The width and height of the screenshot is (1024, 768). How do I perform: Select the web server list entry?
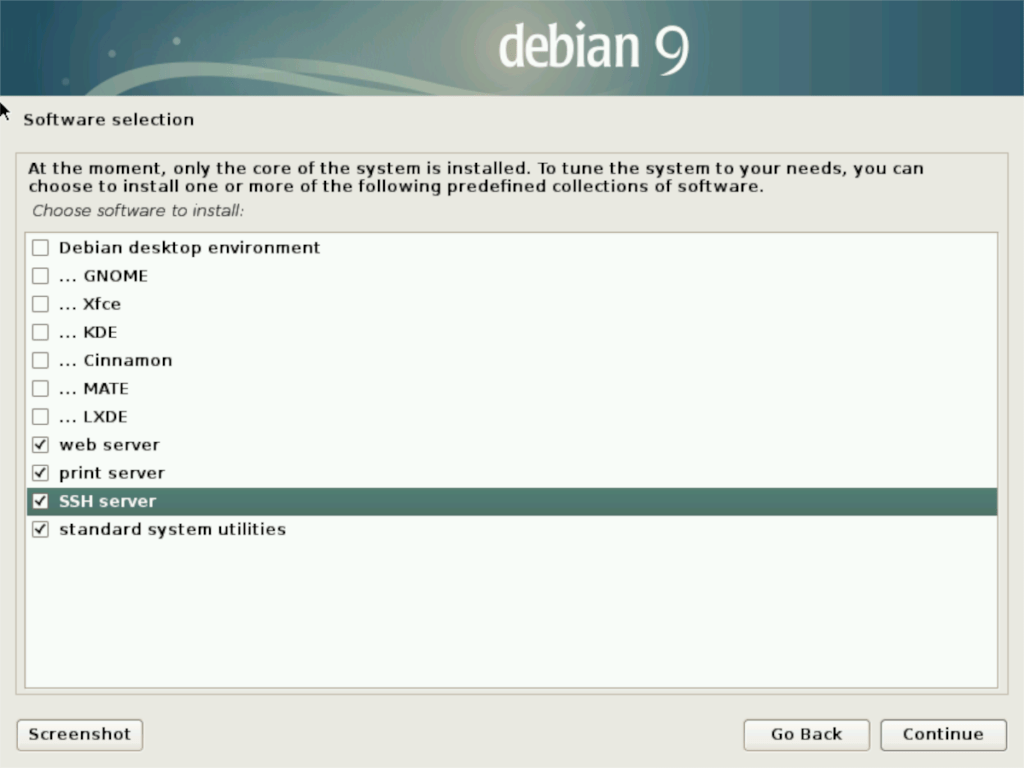(x=110, y=444)
